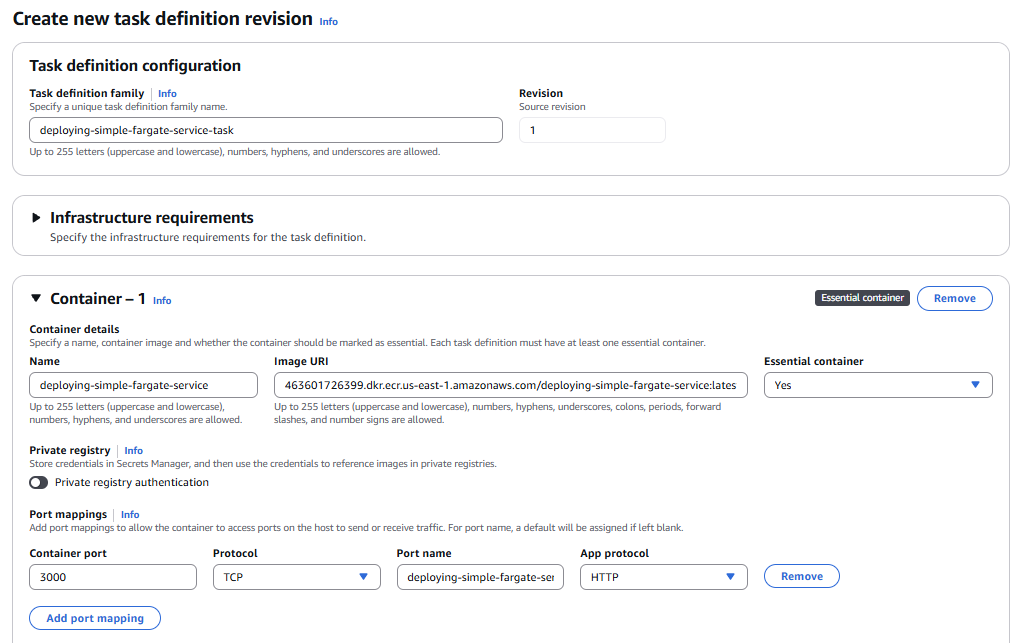Open the App protocol HTTP dropdown
The width and height of the screenshot is (1020, 643).
pos(664,577)
